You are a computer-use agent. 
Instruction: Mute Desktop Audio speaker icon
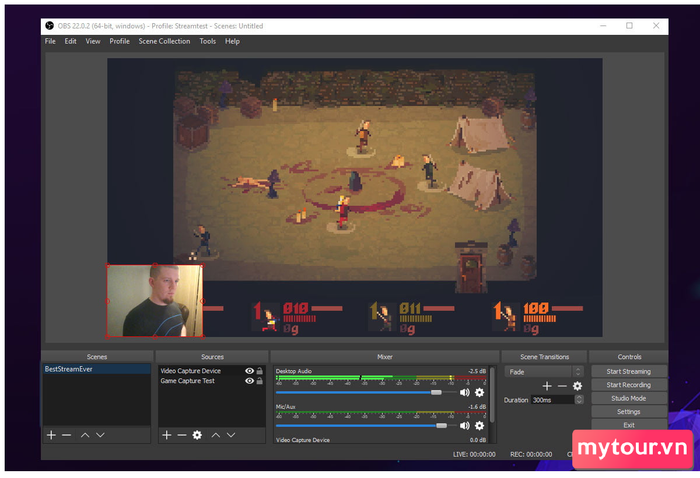click(x=465, y=392)
